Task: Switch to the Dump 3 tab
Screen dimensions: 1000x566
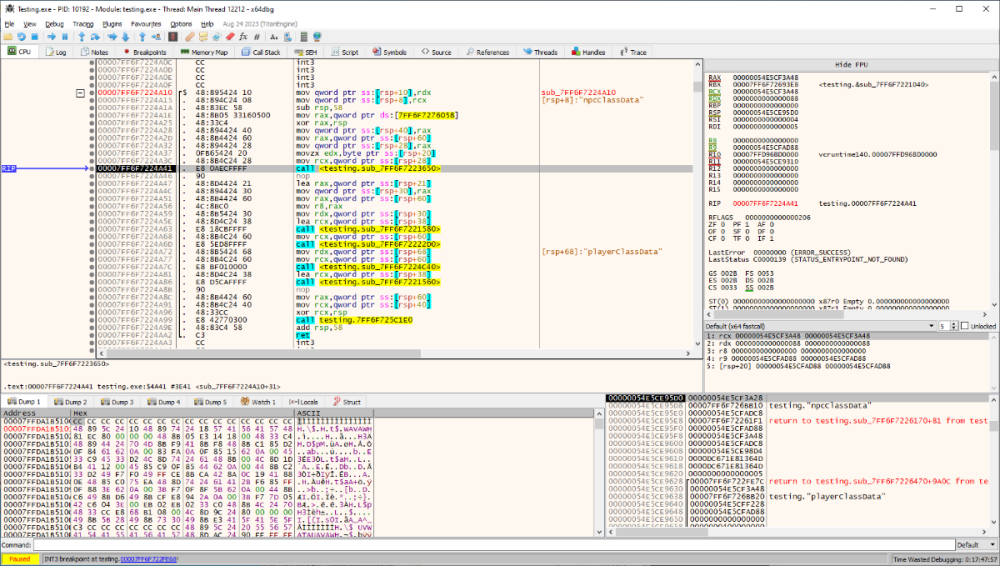Action: [x=117, y=402]
